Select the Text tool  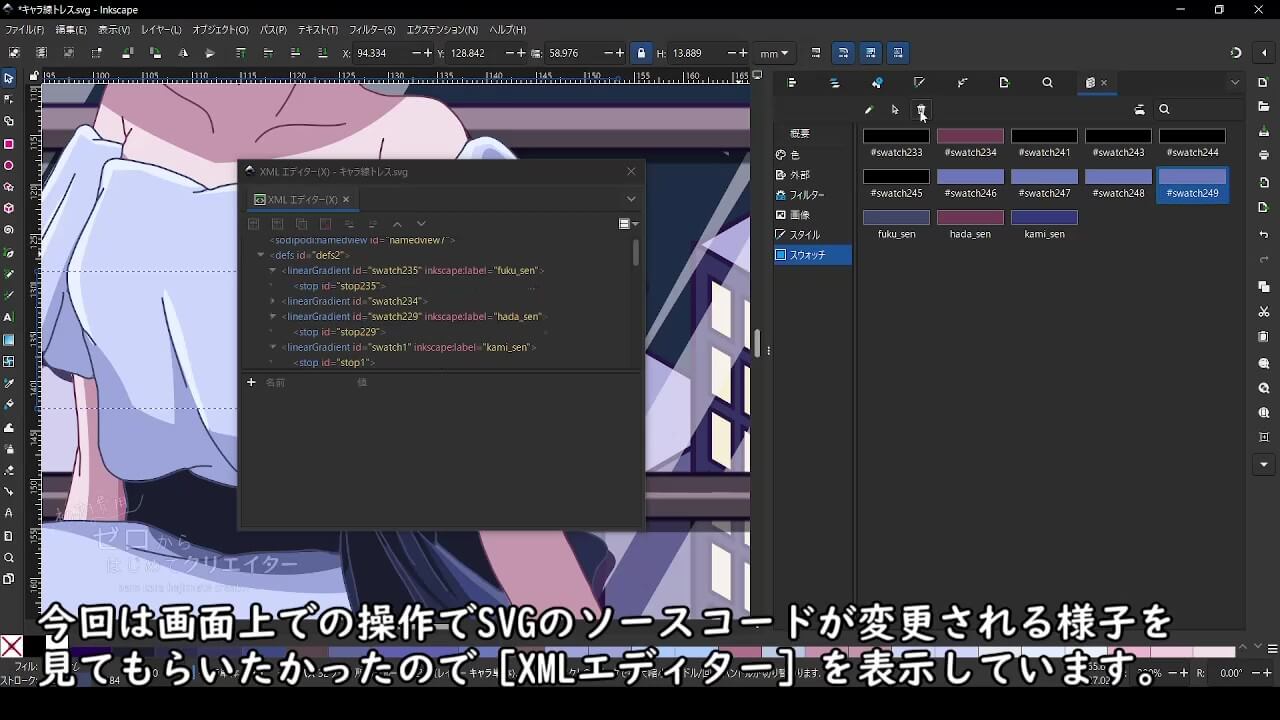9,317
